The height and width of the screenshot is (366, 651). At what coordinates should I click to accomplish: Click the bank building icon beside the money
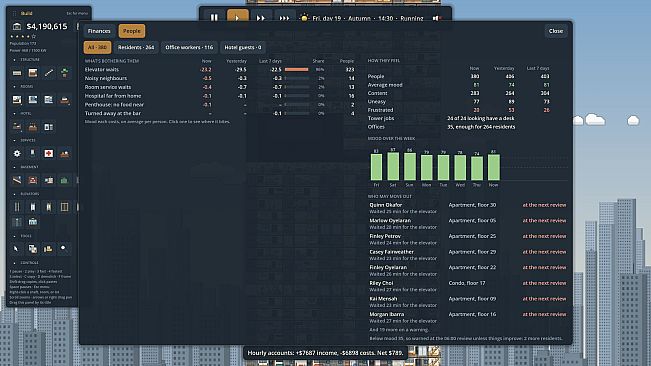click(x=17, y=27)
